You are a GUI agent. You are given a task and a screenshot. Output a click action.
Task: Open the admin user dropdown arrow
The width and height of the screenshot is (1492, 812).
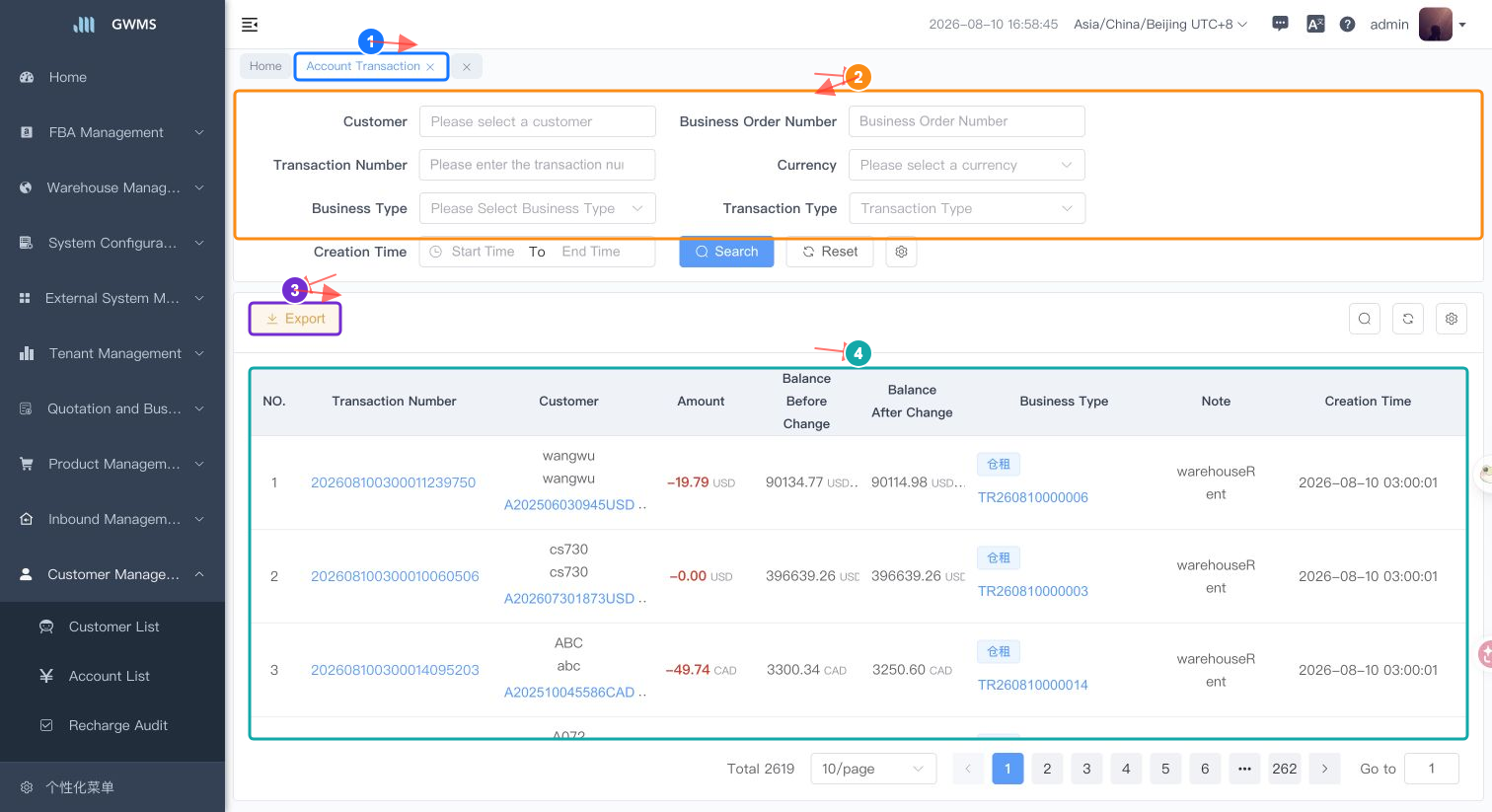[1462, 25]
